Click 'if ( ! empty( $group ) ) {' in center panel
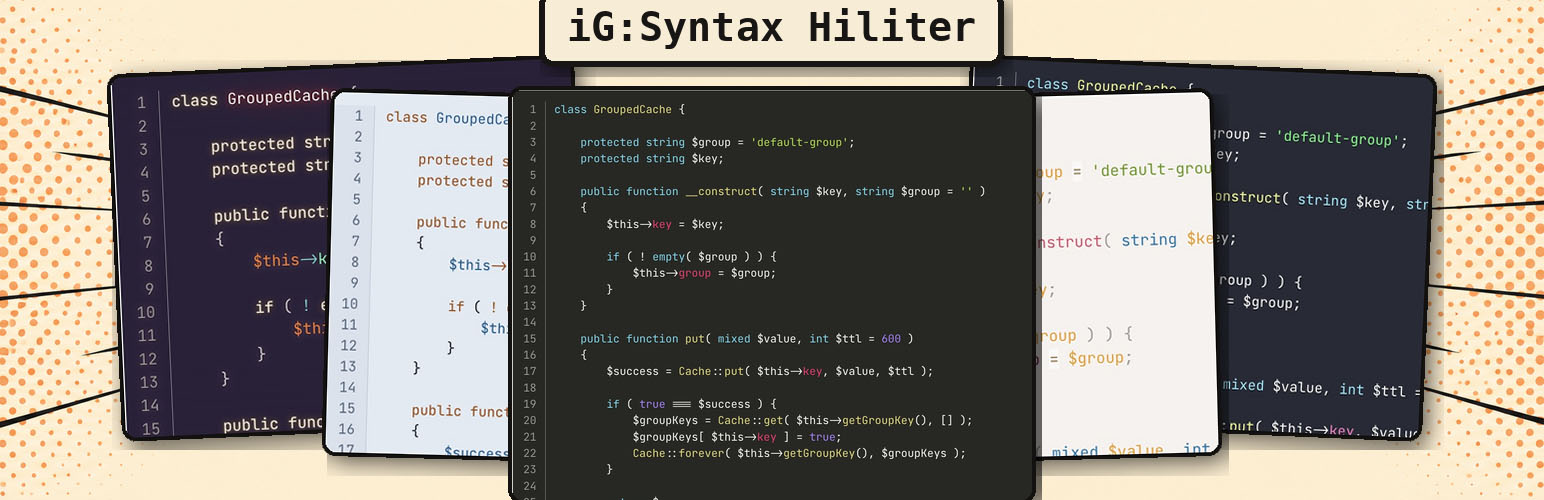The height and width of the screenshot is (500, 1544). click(691, 257)
